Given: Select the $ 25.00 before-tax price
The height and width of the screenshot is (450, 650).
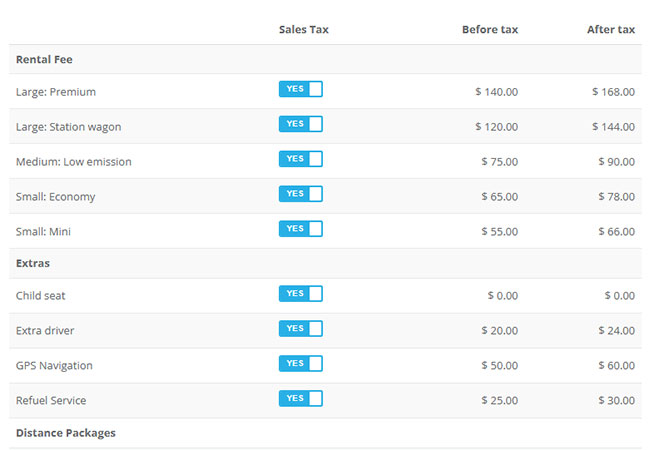Looking at the screenshot, I should pyautogui.click(x=500, y=401).
